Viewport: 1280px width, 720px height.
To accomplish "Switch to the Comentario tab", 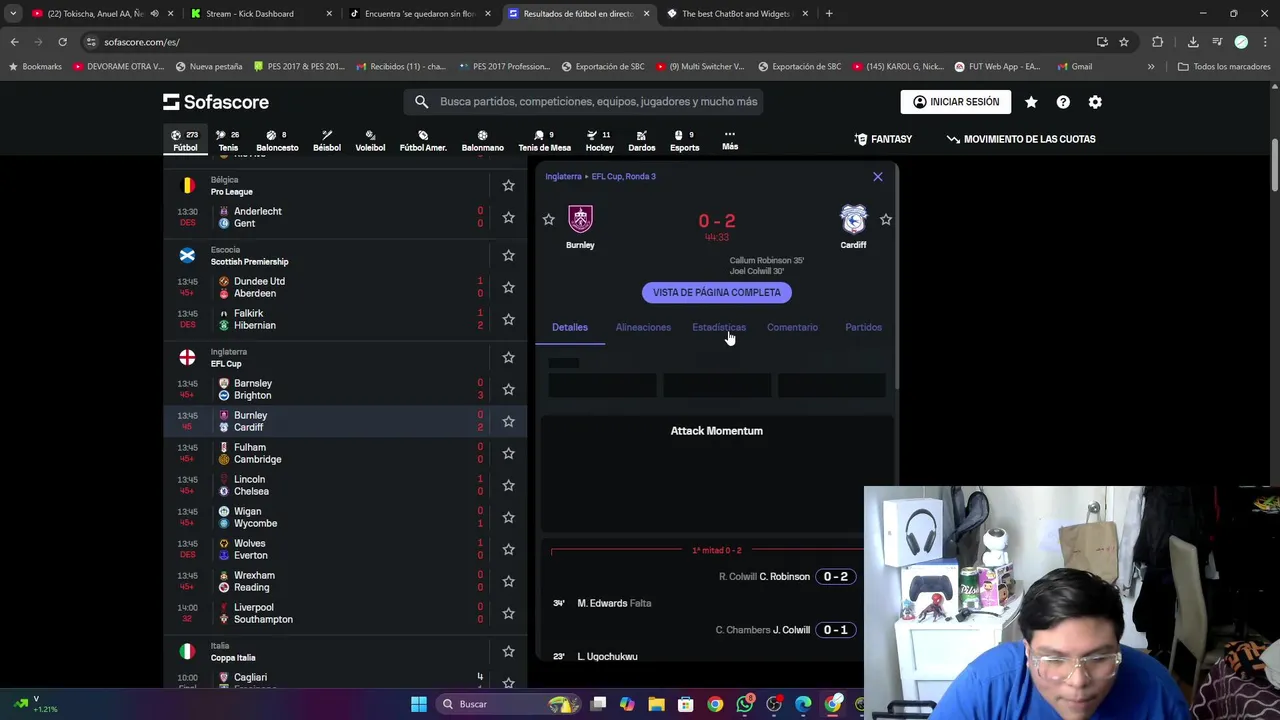I will pyautogui.click(x=792, y=327).
